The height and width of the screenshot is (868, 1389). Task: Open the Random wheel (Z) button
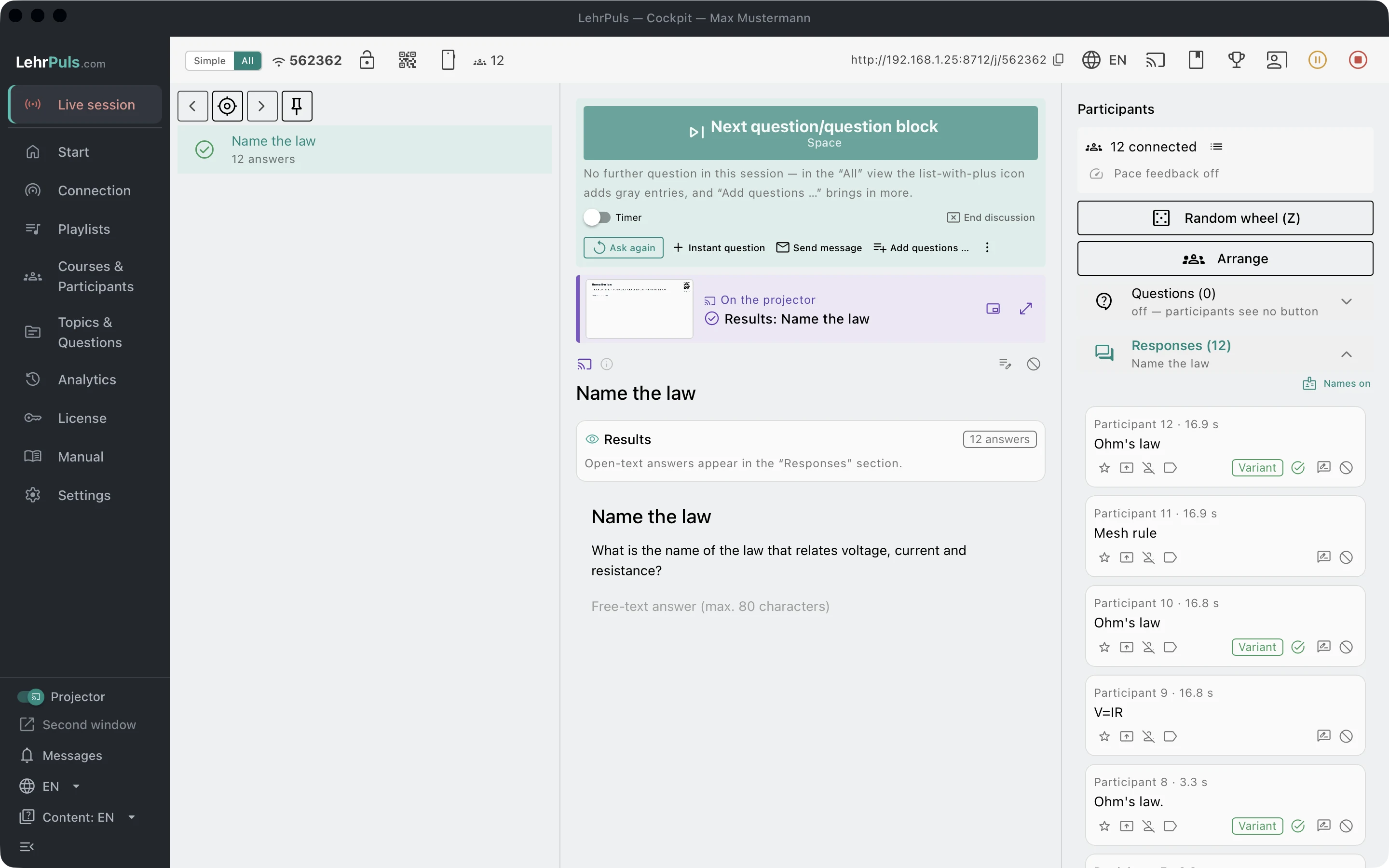pyautogui.click(x=1225, y=218)
